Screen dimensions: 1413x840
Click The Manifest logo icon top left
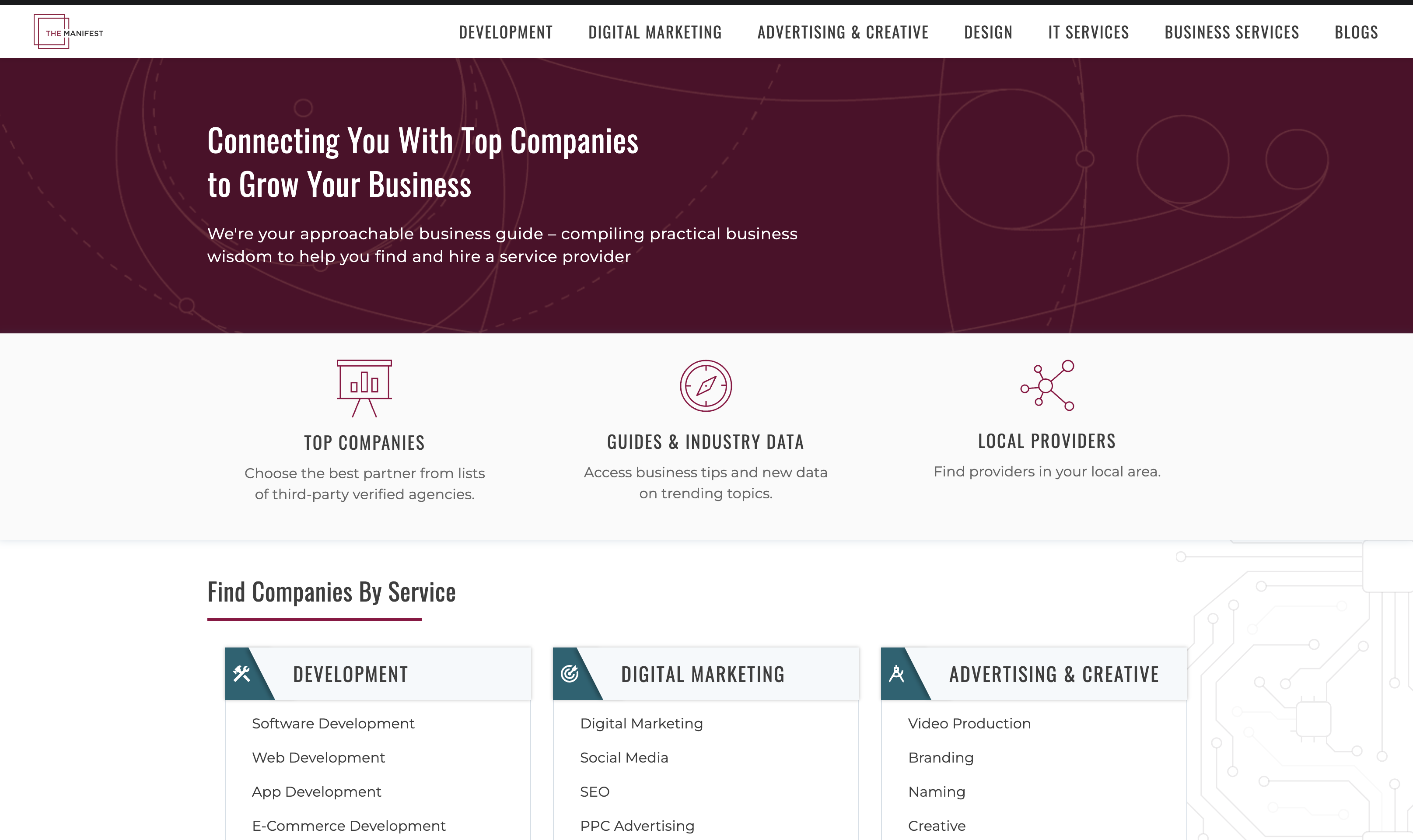(66, 32)
